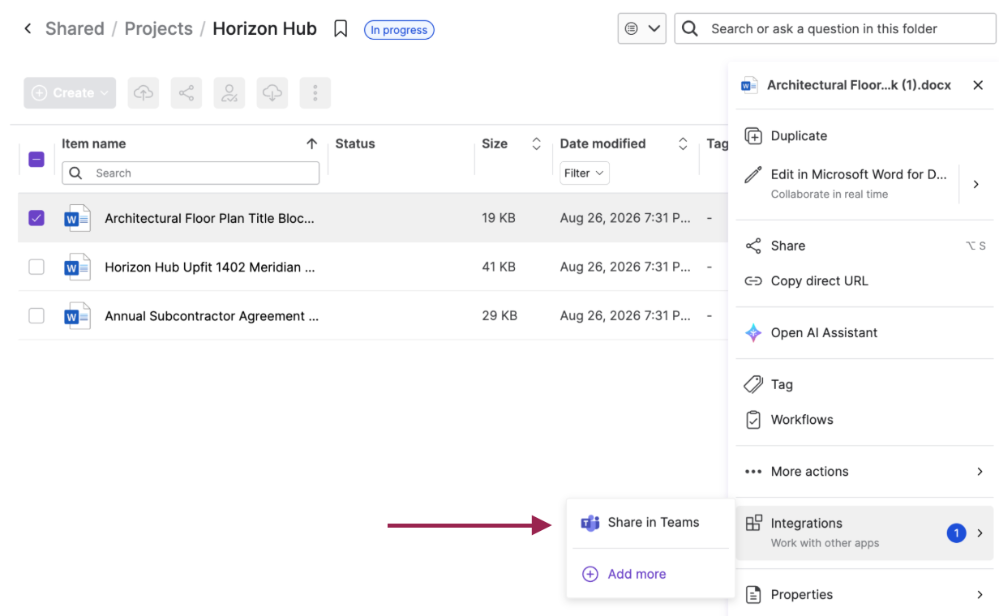Screen dimensions: 999x616
Task: Click the Annual Subcontractor Agreement Word icon
Action: click(x=77, y=316)
